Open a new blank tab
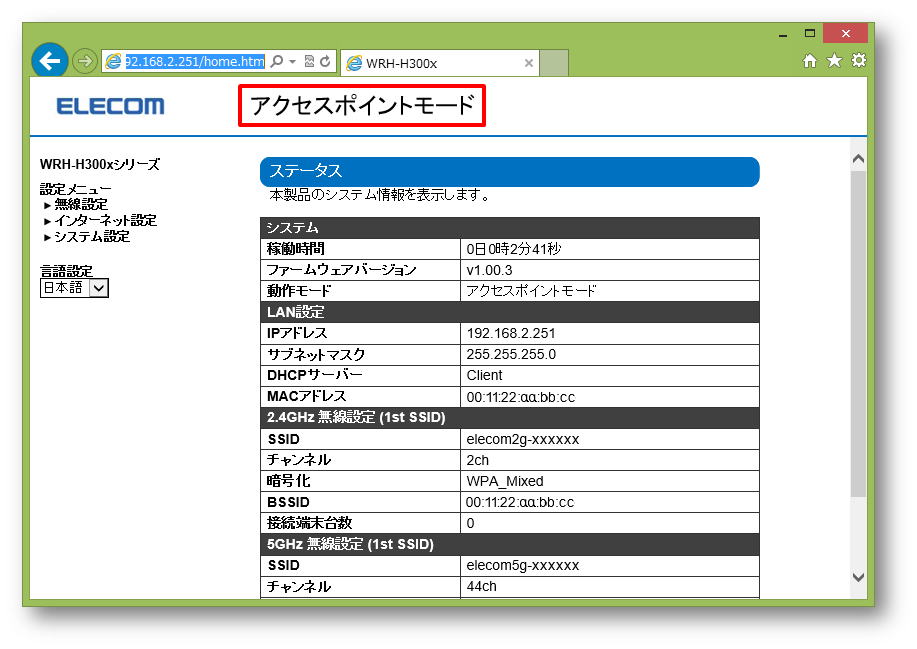 553,63
